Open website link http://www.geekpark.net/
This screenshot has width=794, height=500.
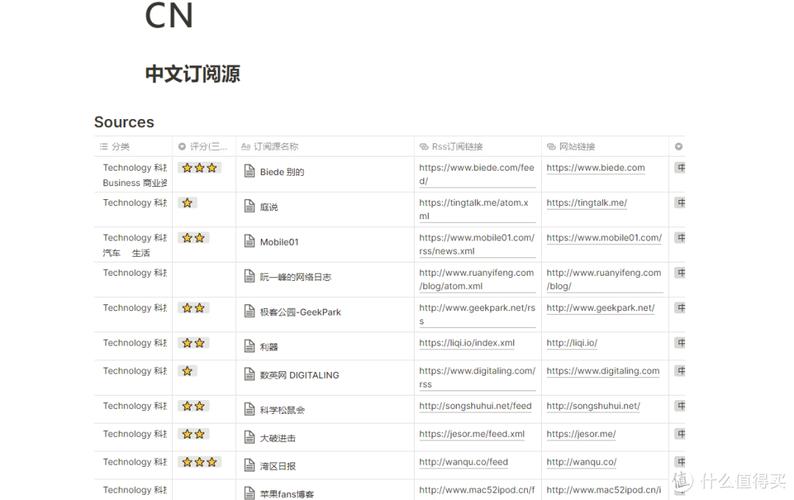click(x=601, y=307)
